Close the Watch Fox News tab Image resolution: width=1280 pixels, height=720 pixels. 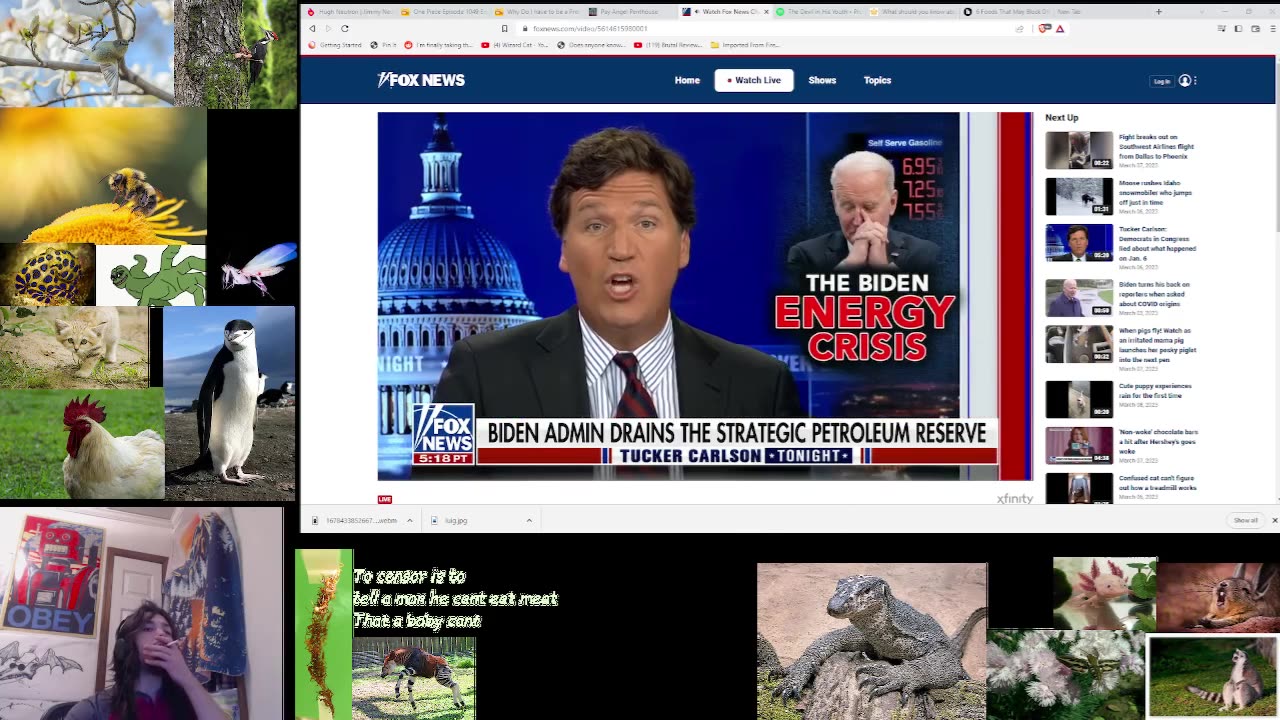coord(766,12)
